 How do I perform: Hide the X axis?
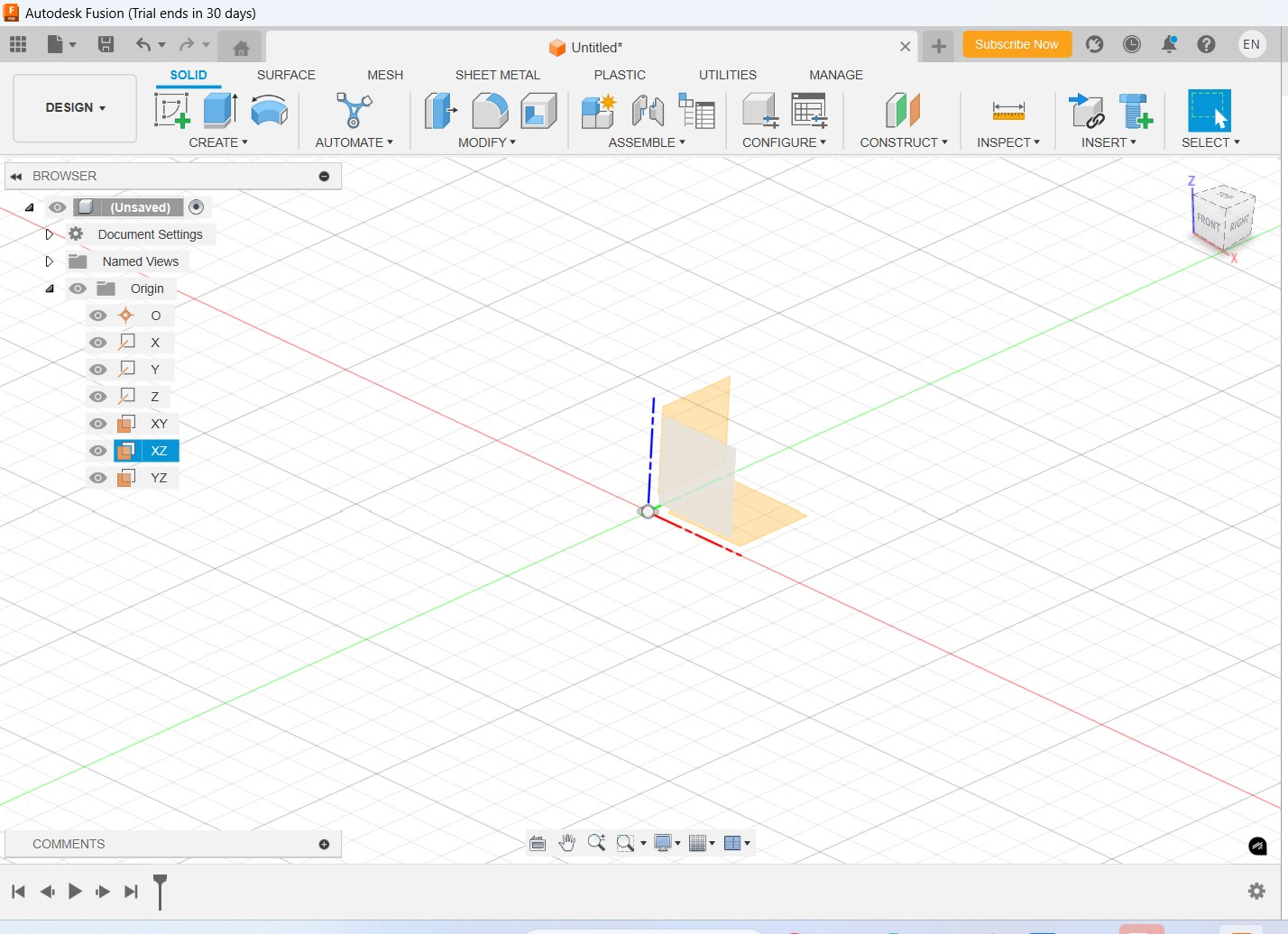tap(98, 343)
